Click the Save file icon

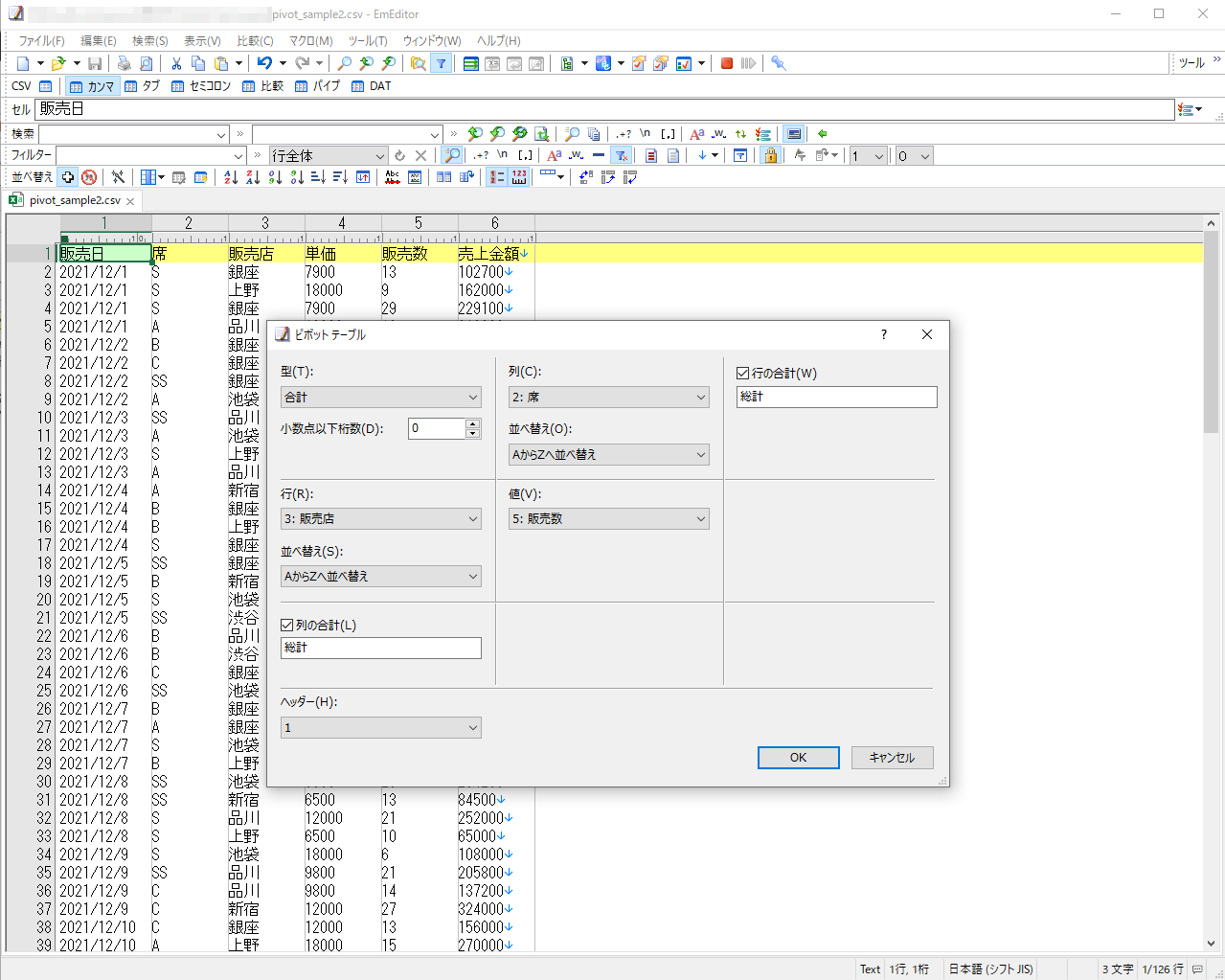coord(95,63)
